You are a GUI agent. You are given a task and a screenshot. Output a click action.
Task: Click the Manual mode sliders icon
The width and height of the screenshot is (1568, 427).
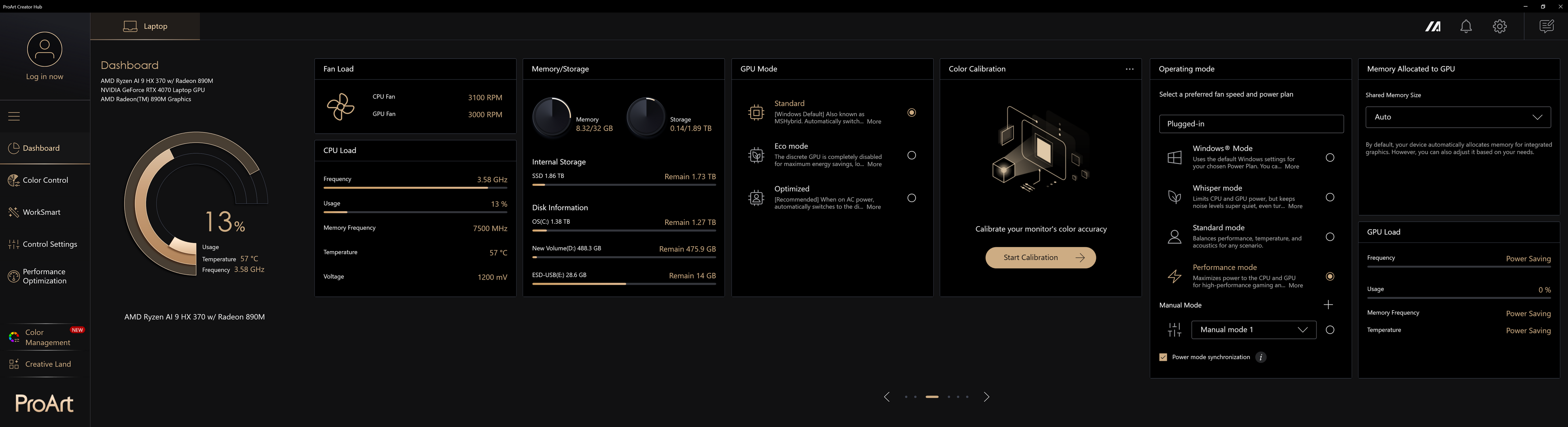coord(1174,330)
